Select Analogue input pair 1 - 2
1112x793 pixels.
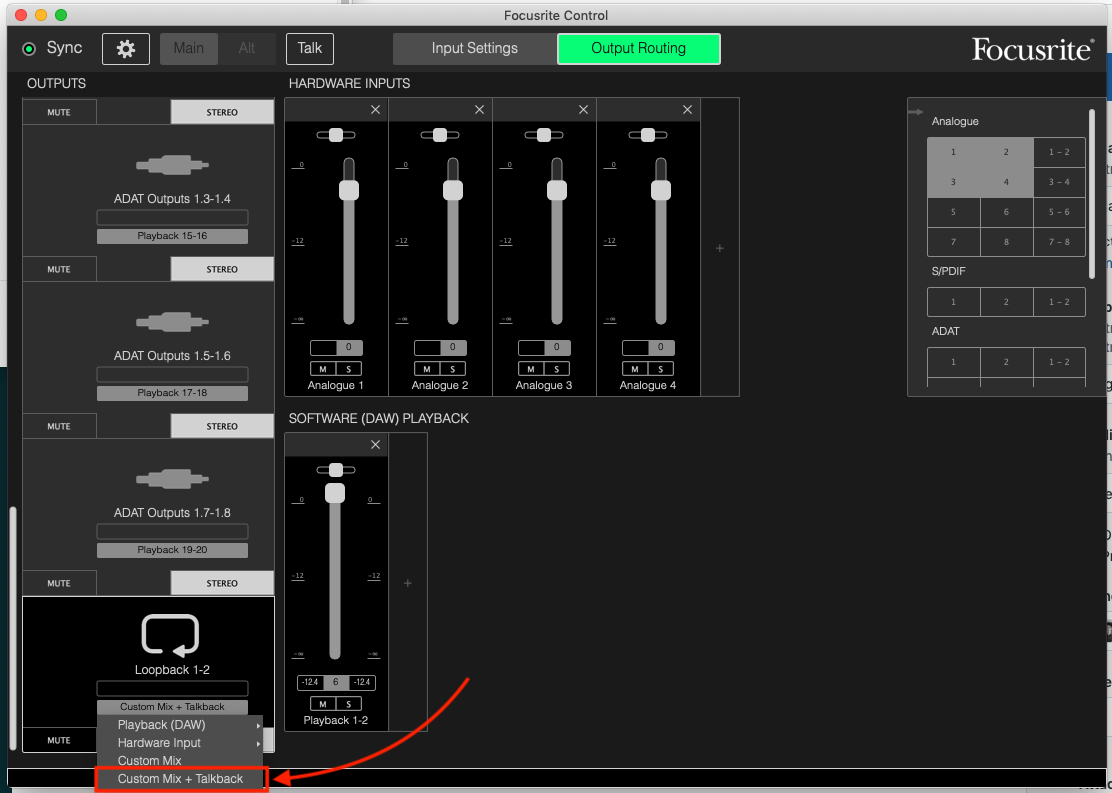point(1060,152)
